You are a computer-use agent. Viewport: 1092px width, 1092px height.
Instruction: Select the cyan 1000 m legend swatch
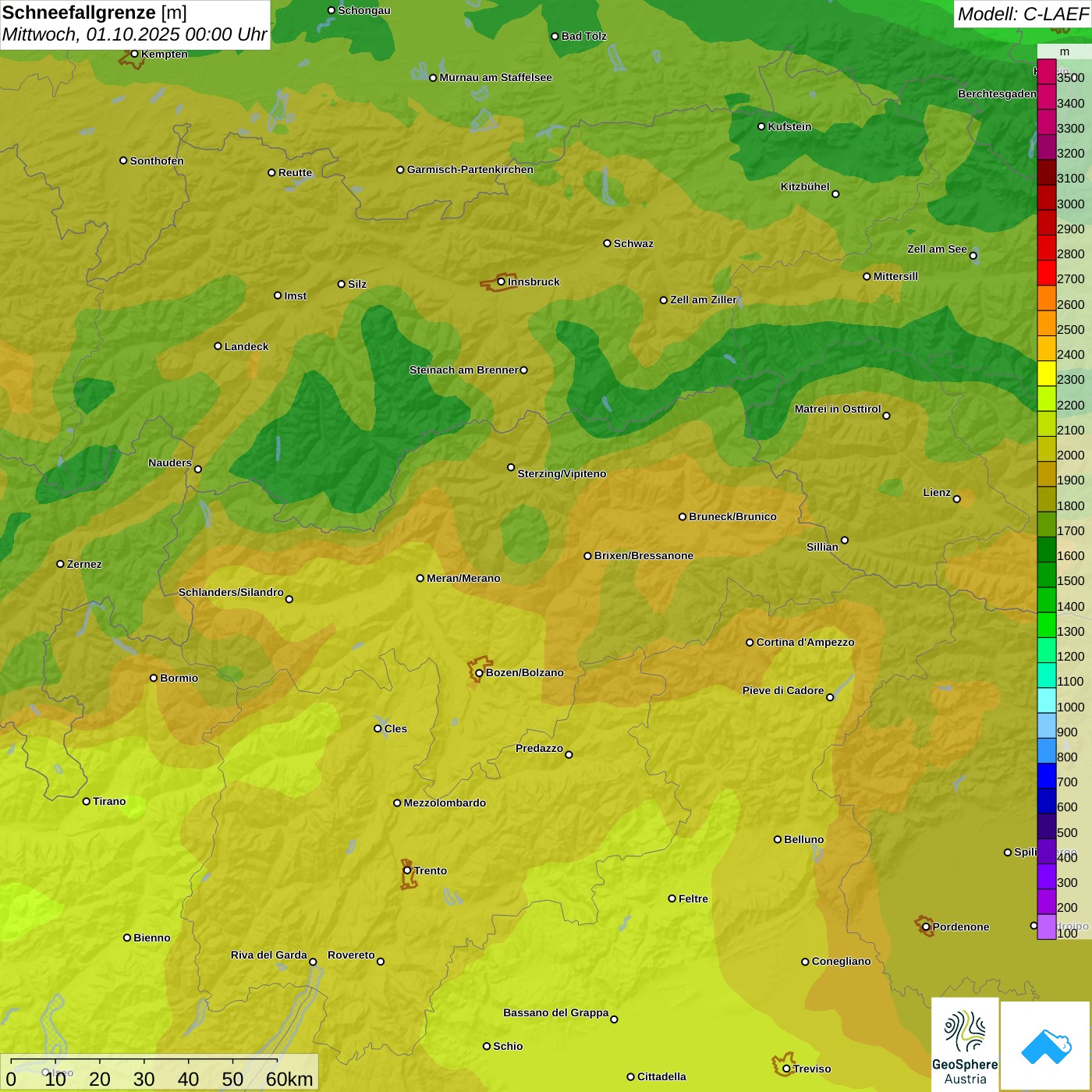[x=1046, y=700]
